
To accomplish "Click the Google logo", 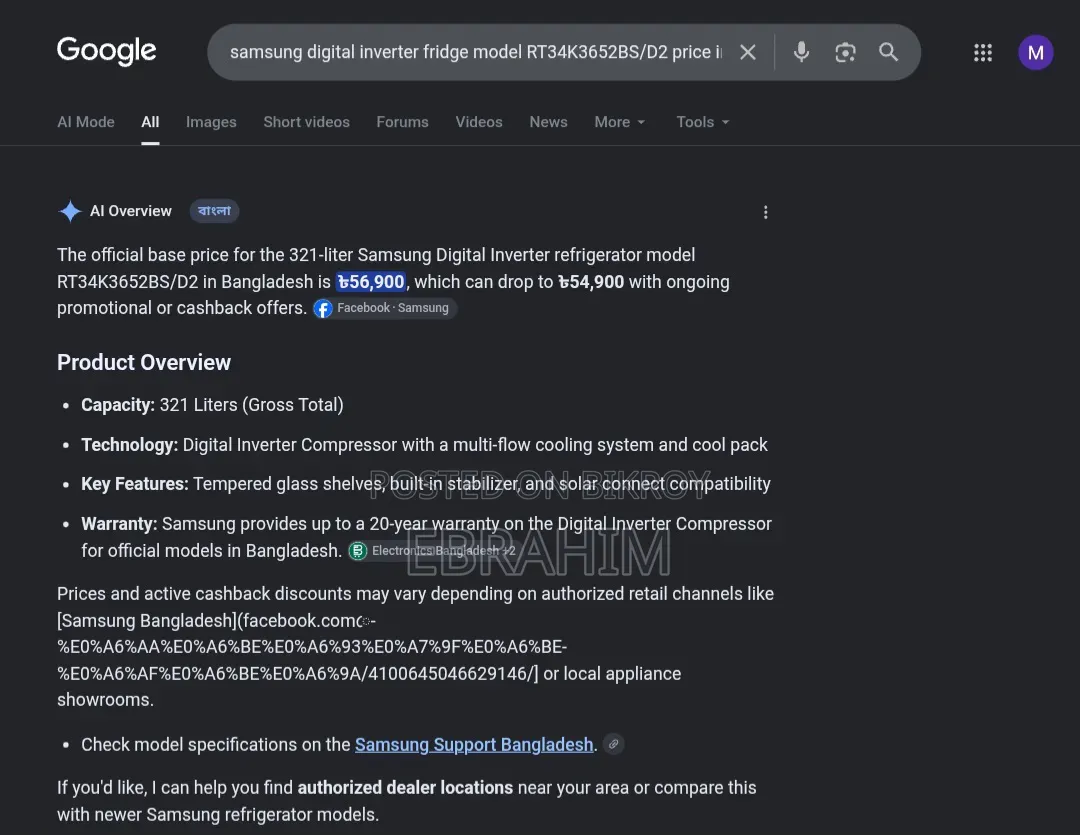I will (107, 51).
